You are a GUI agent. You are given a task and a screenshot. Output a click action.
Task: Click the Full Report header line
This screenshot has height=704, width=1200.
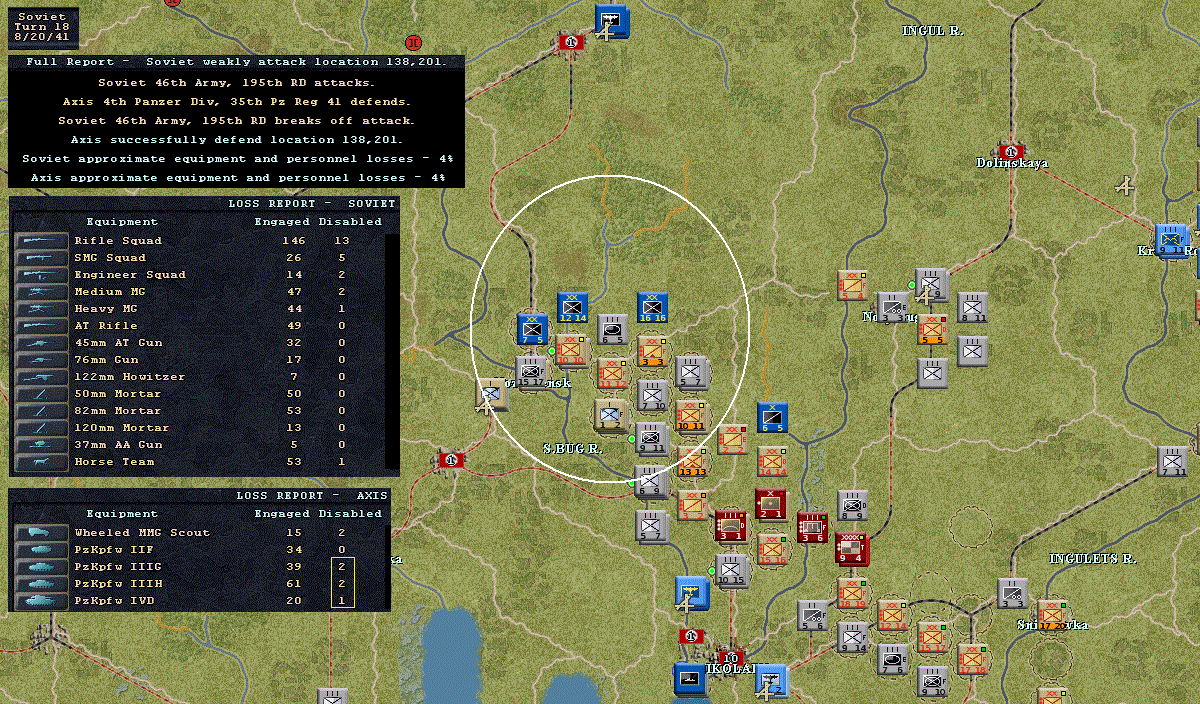(x=237, y=62)
